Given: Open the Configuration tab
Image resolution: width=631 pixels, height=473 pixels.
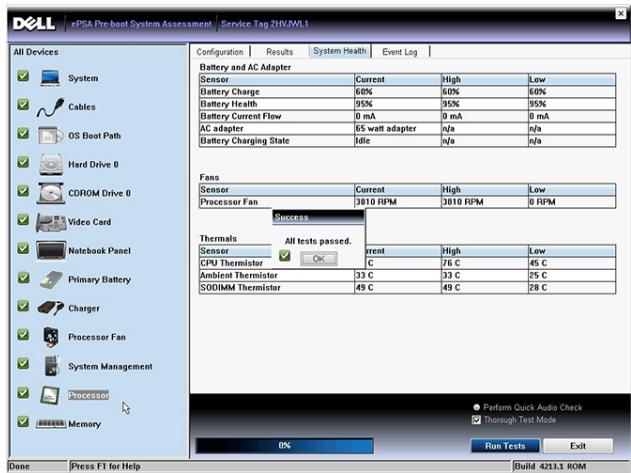Looking at the screenshot, I should [x=220, y=52].
